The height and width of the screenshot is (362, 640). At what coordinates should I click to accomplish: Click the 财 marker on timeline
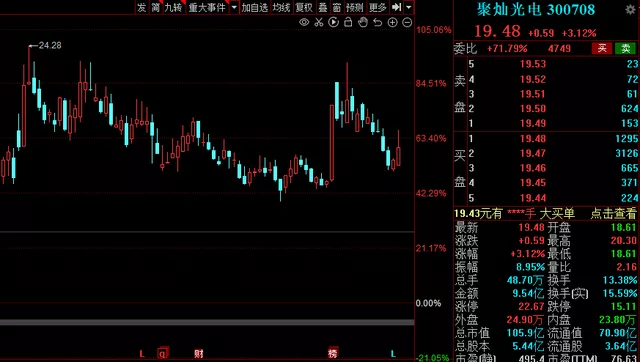tap(198, 354)
